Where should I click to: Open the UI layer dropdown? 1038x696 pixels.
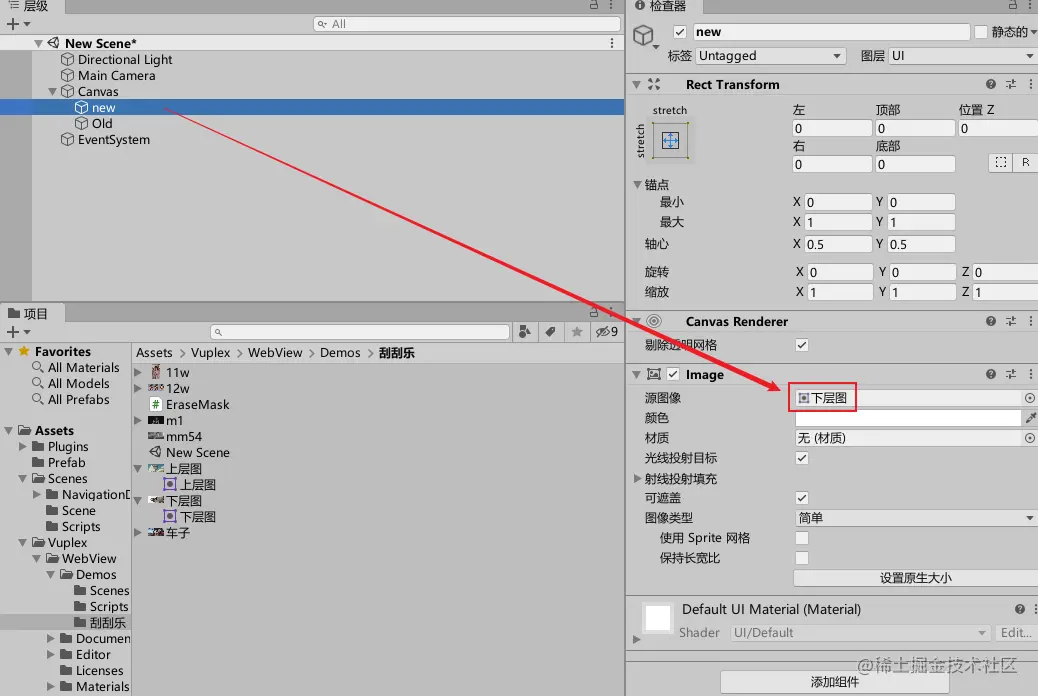pos(963,56)
